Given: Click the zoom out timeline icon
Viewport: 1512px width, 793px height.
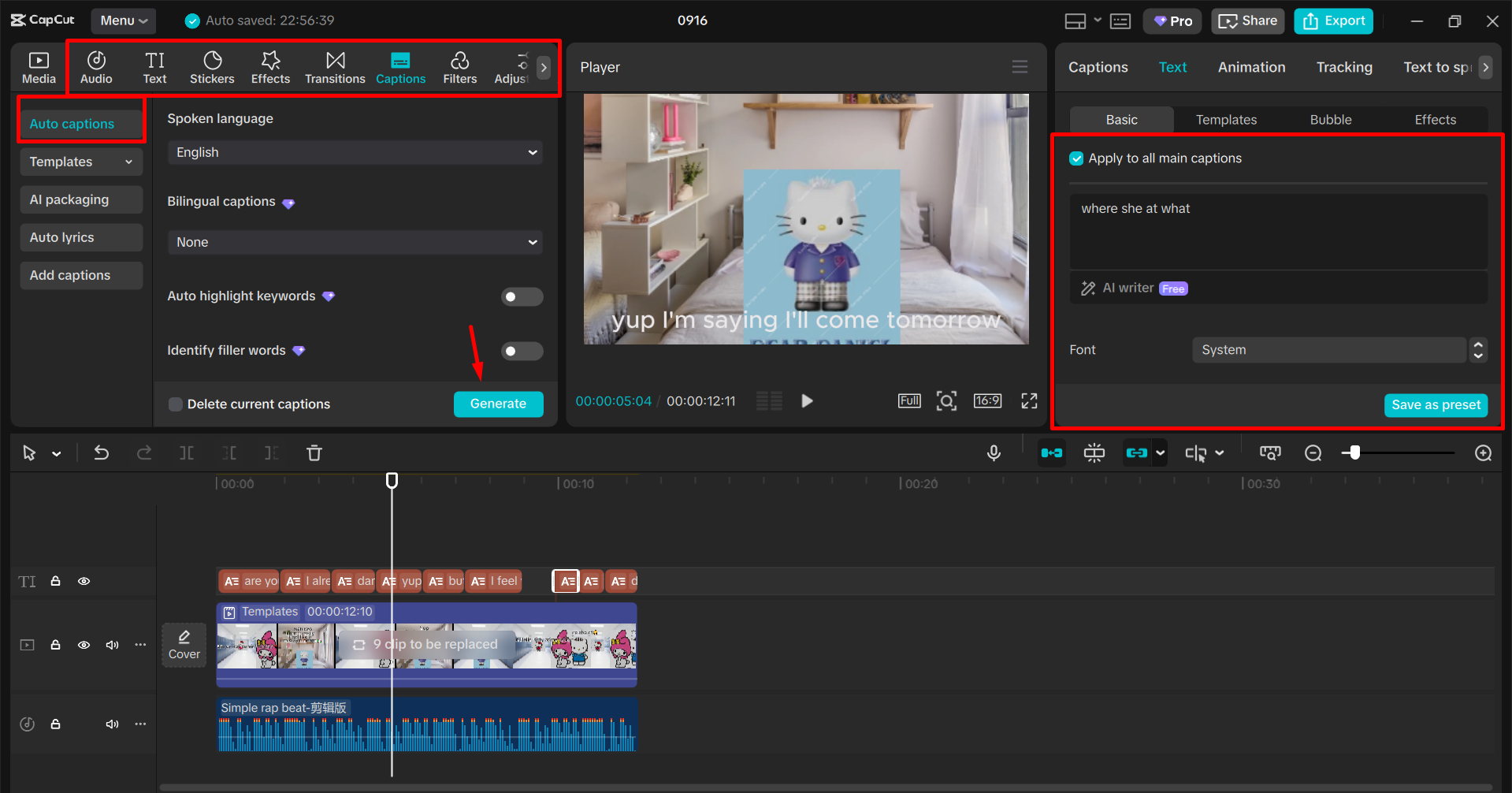Looking at the screenshot, I should 1313,452.
